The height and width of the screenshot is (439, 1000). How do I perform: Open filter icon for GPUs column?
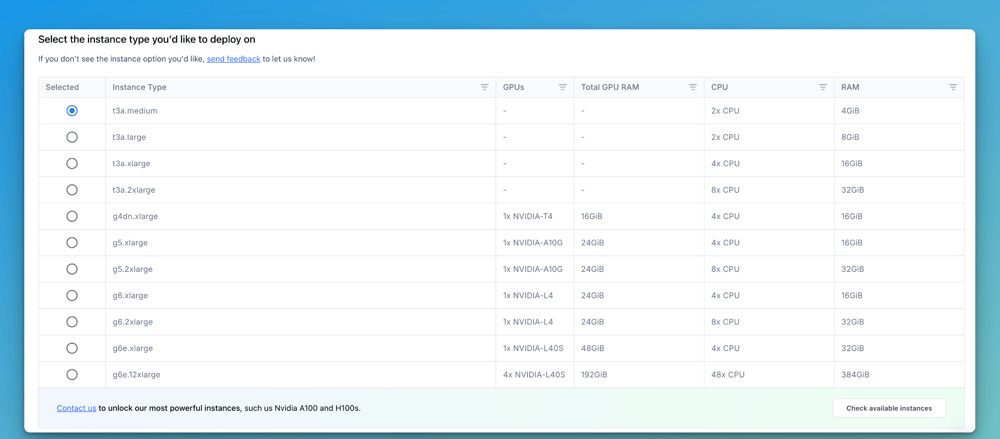coord(563,87)
